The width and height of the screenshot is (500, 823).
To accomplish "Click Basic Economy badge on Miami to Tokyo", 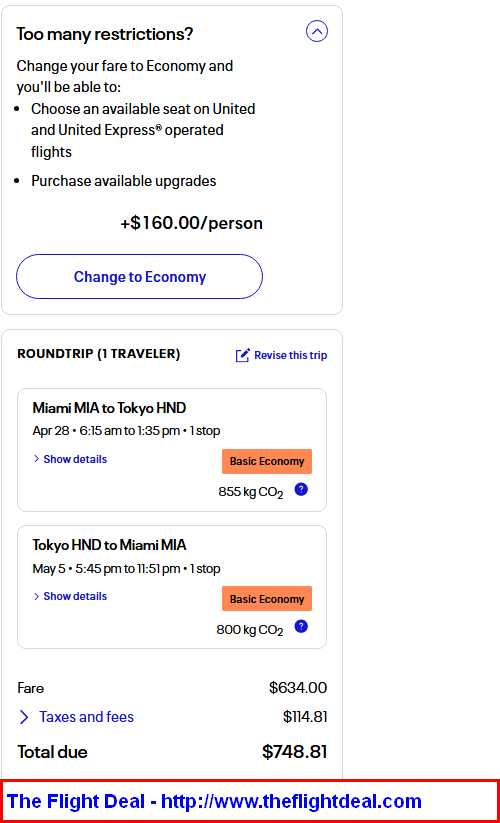I will tap(267, 461).
